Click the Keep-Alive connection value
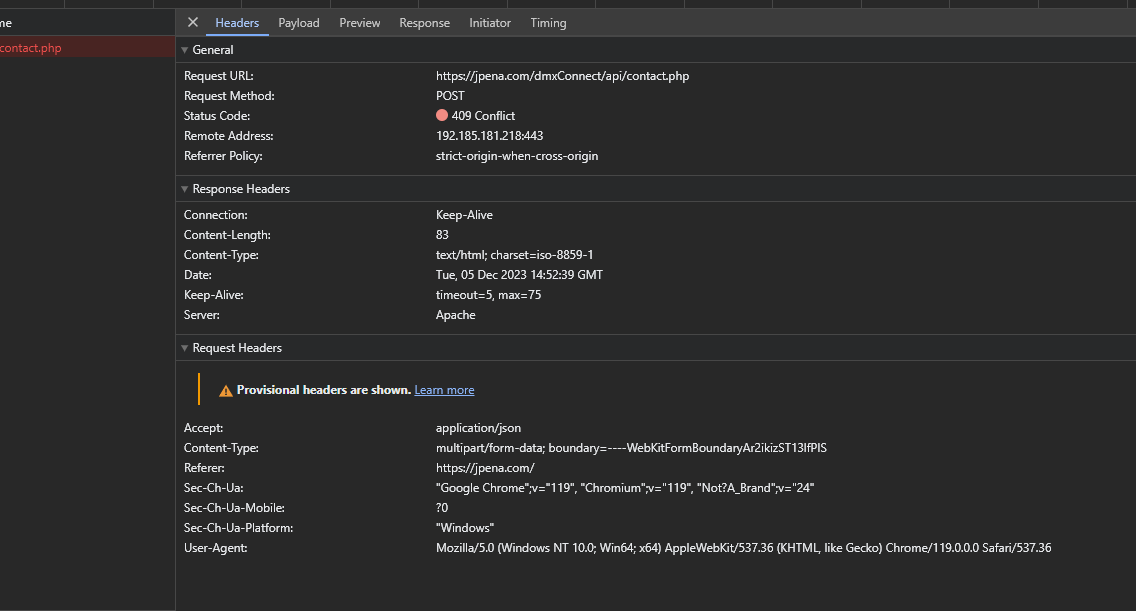The image size is (1136, 611). click(x=464, y=215)
